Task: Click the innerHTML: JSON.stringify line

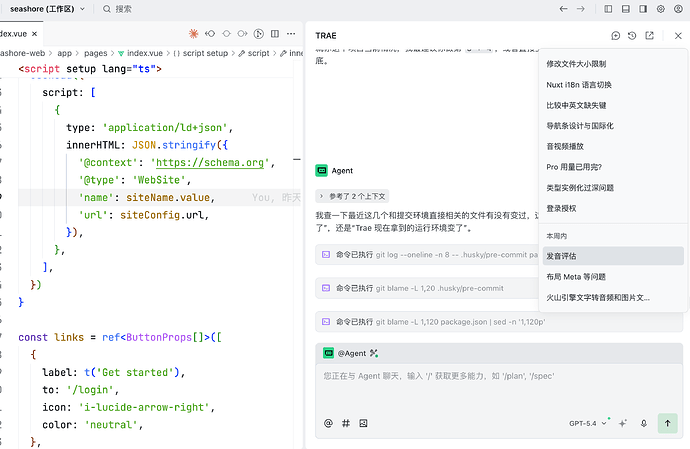Action: 147,145
